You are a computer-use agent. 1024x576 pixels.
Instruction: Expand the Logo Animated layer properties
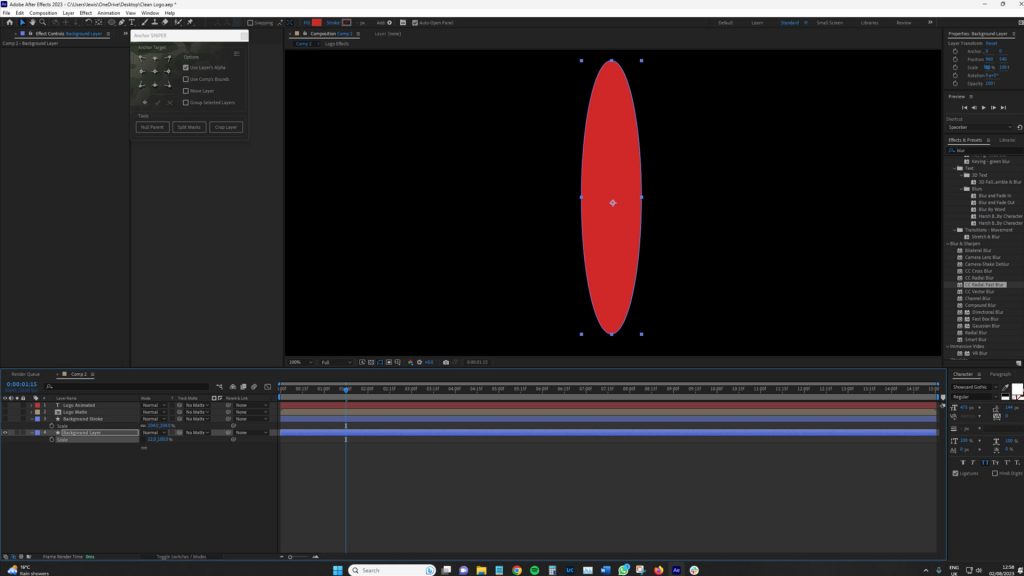[x=31, y=405]
